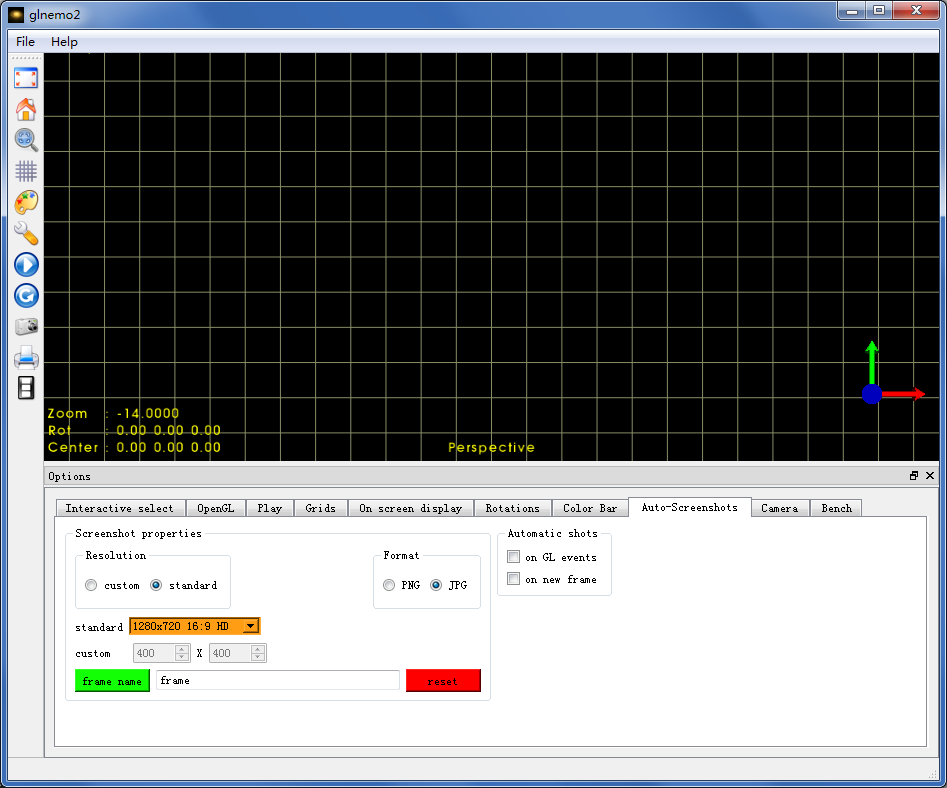Toggle the grid display icon
947x788 pixels.
pyautogui.click(x=26, y=171)
